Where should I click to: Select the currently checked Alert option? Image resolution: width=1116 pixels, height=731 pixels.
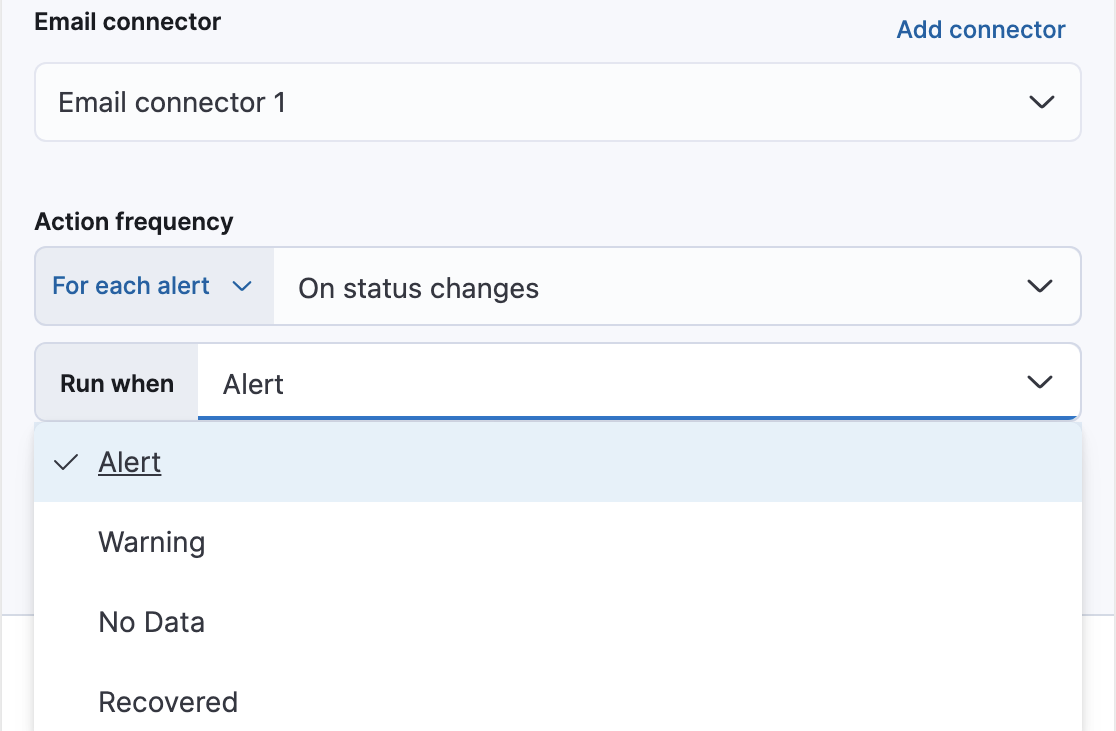pos(129,462)
